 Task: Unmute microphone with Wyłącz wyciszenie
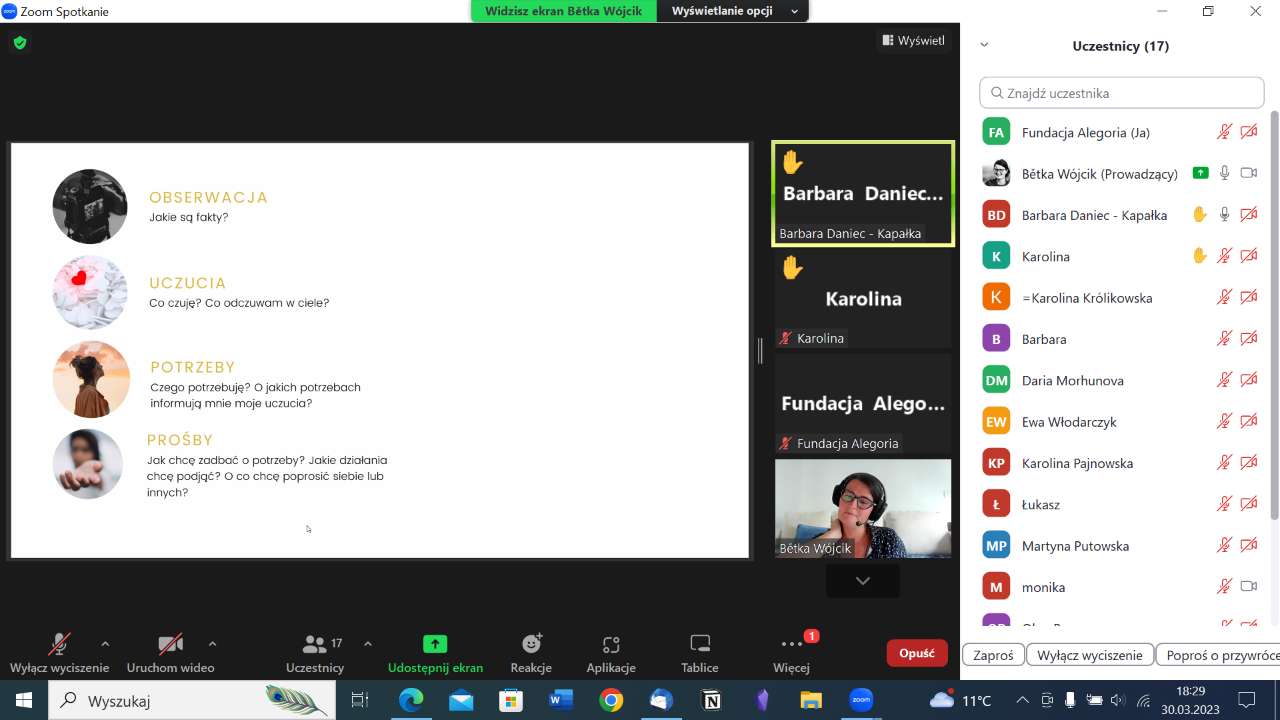tap(60, 653)
